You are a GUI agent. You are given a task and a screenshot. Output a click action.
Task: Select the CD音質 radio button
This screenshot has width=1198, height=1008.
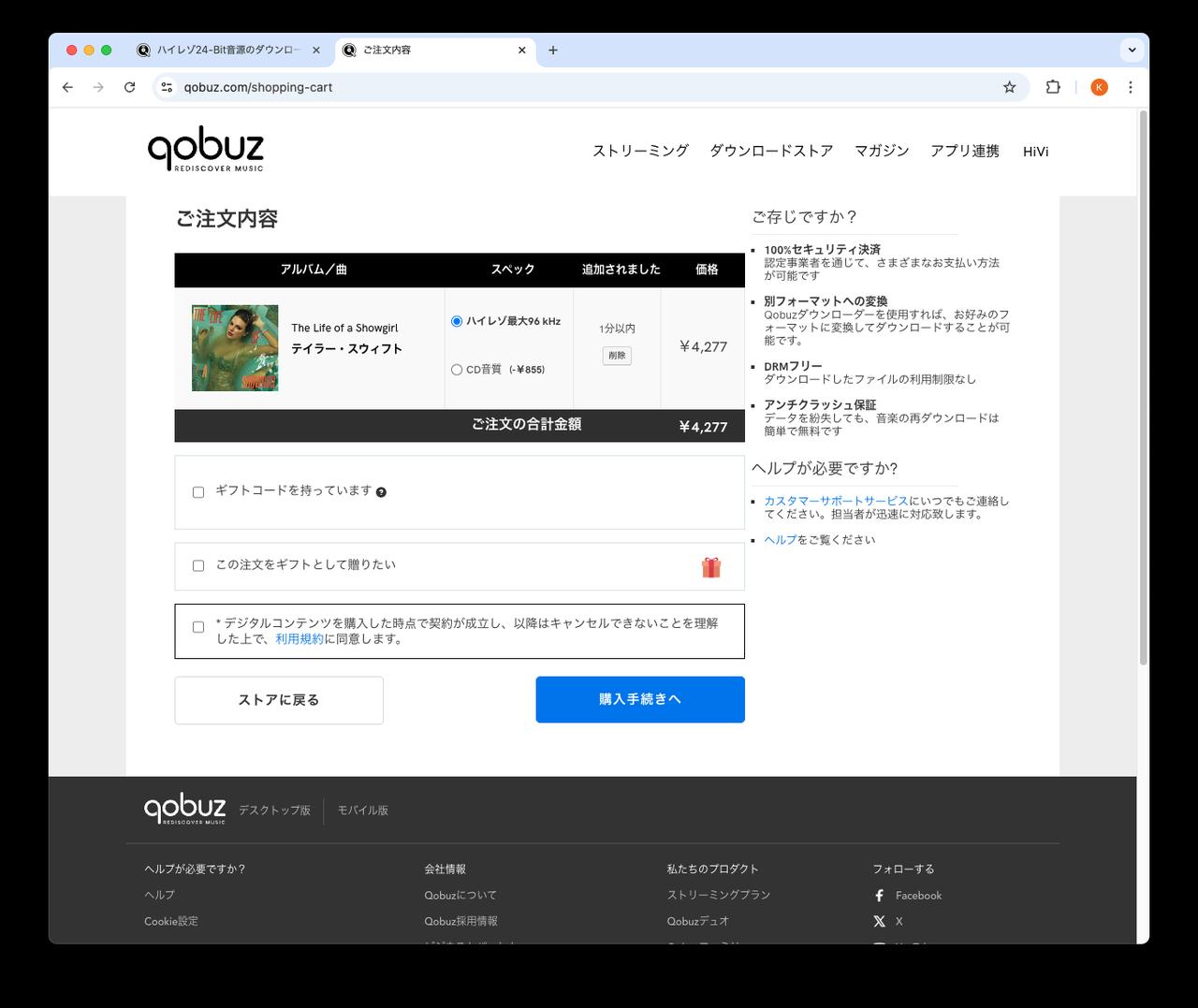click(457, 369)
